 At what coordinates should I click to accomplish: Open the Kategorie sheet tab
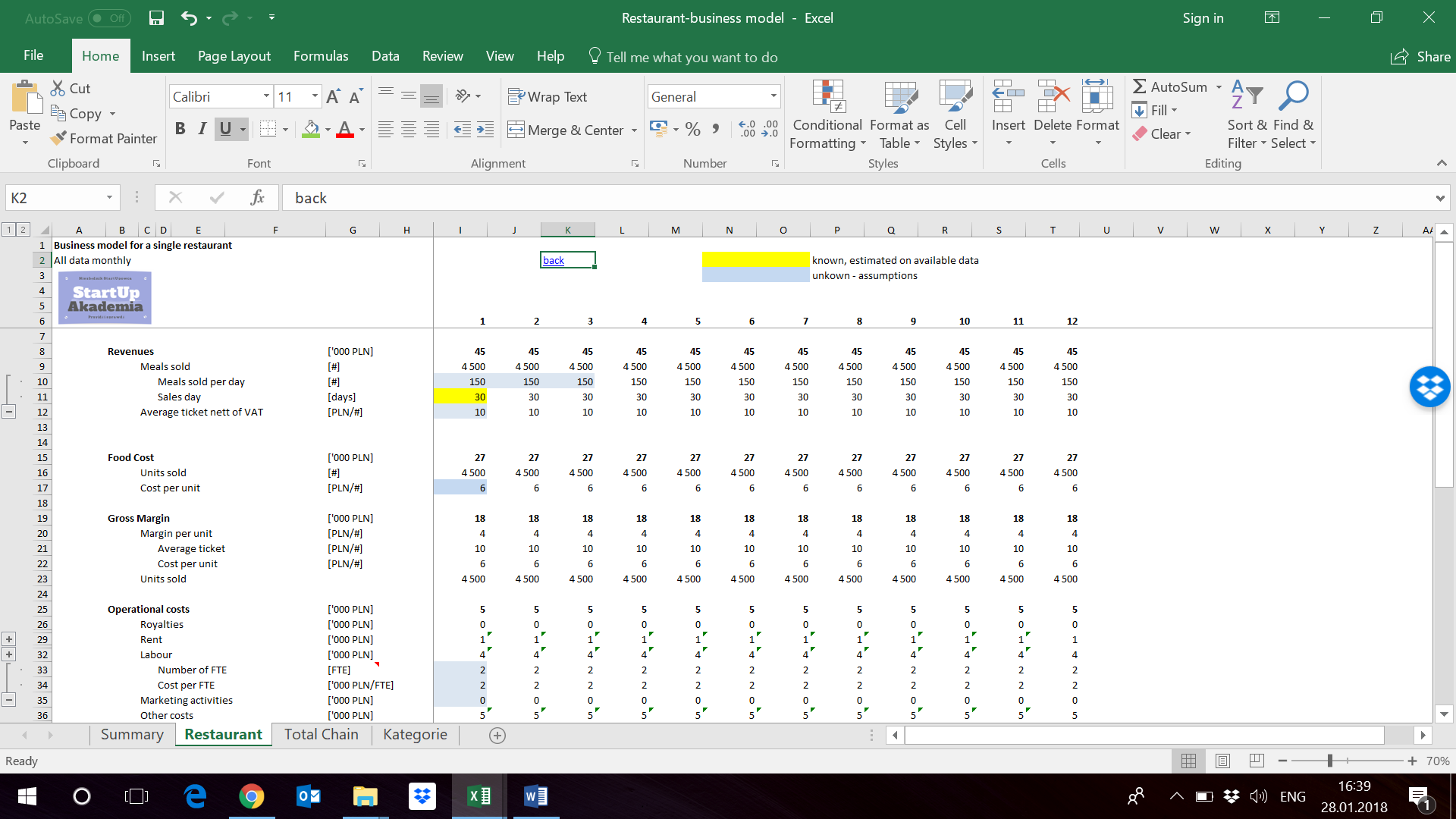point(415,734)
